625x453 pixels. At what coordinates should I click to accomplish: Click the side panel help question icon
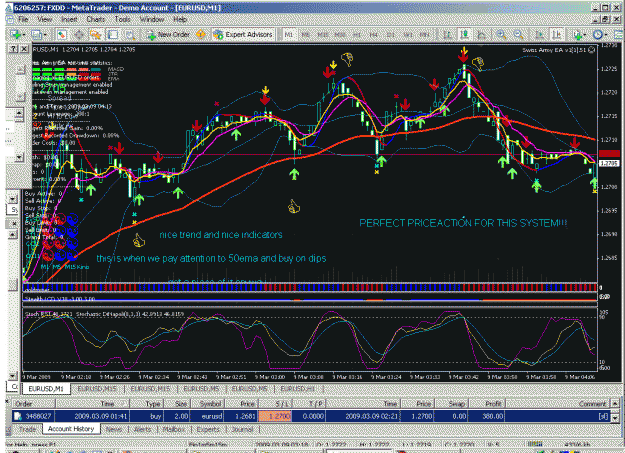click(13, 49)
